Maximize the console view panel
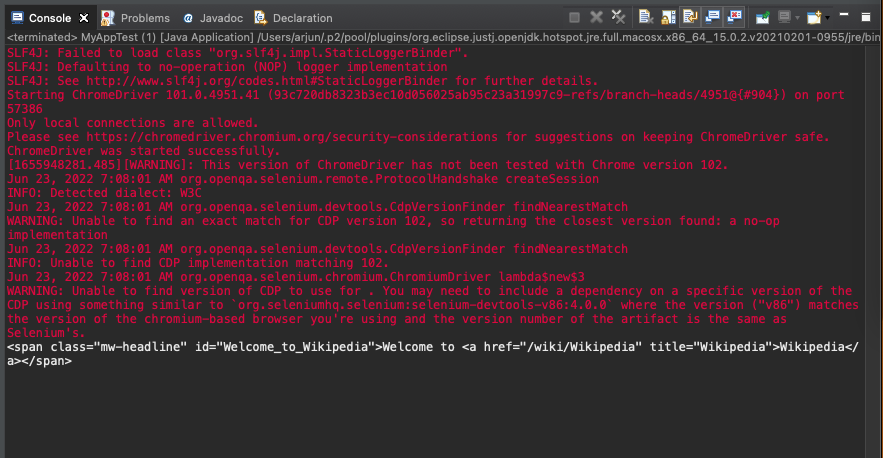The image size is (883, 458). (x=866, y=17)
